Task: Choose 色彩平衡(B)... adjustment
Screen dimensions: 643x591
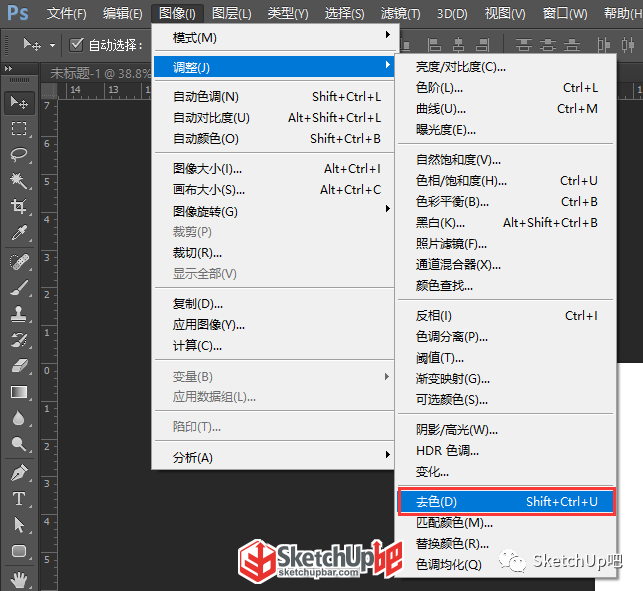Action: 505,201
